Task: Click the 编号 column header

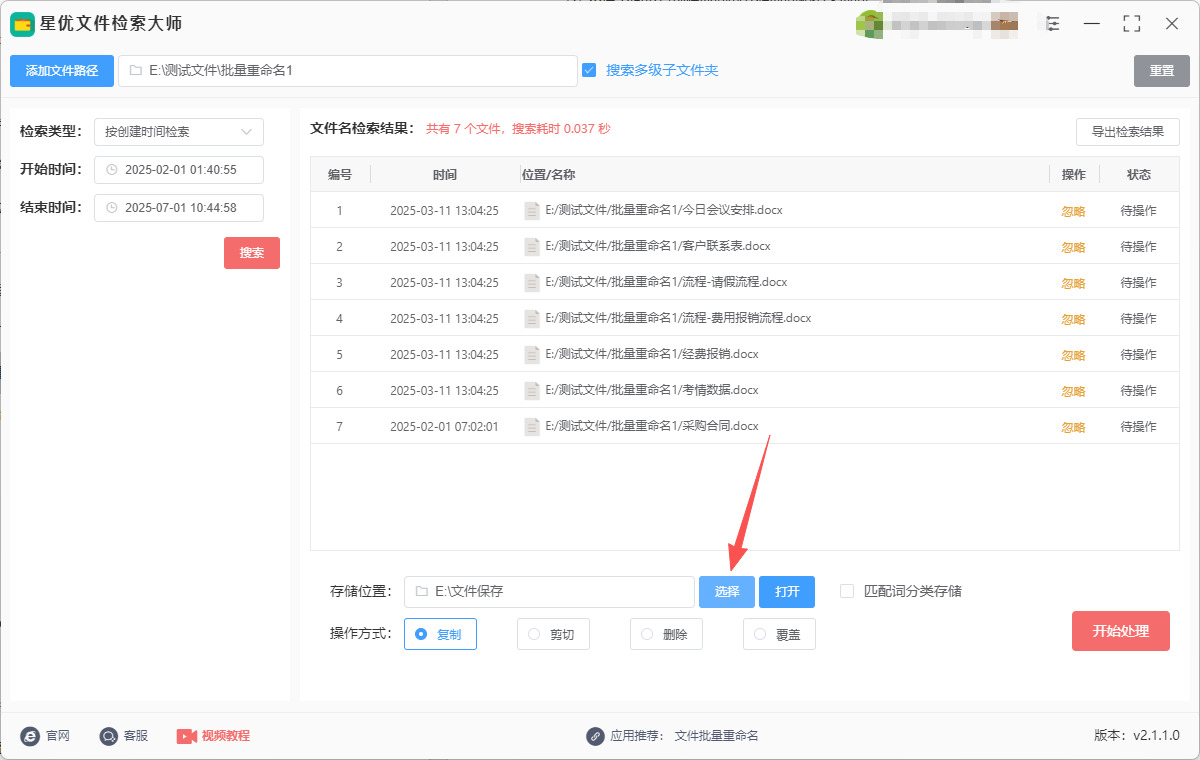Action: point(340,175)
